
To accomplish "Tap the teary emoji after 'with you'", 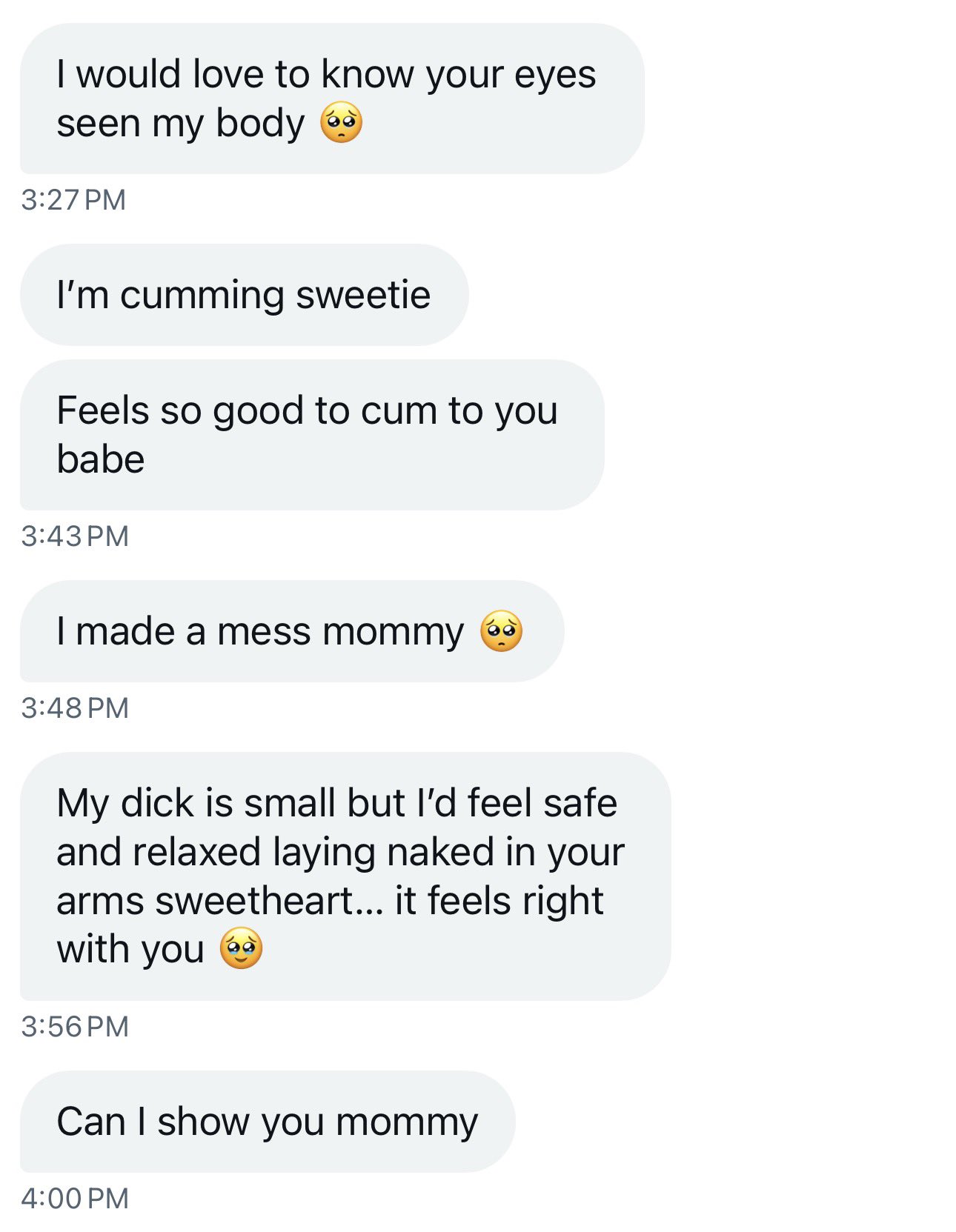I will pos(241,948).
